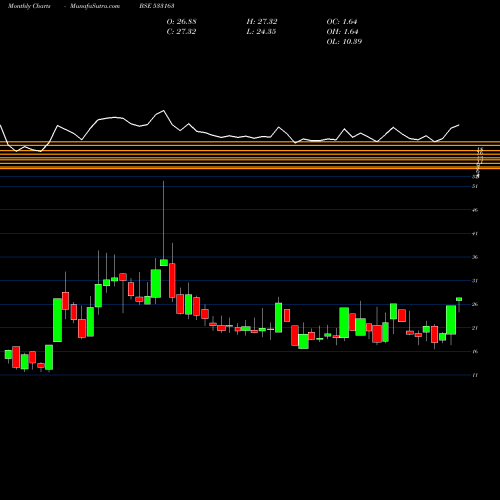
Task: Click the "MunafaSutra.com" label
Action: coord(95,6)
